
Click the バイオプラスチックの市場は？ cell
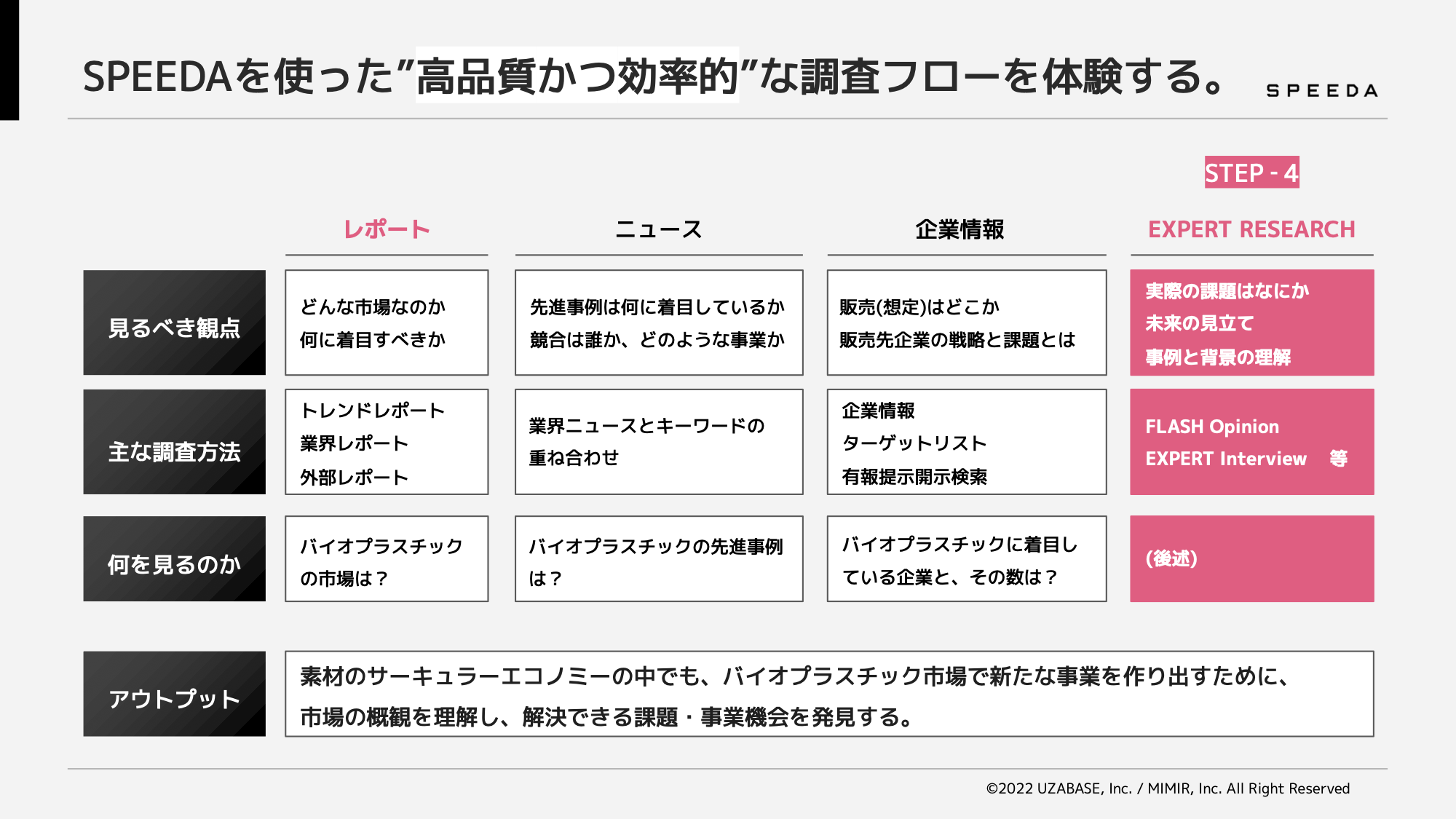point(387,559)
